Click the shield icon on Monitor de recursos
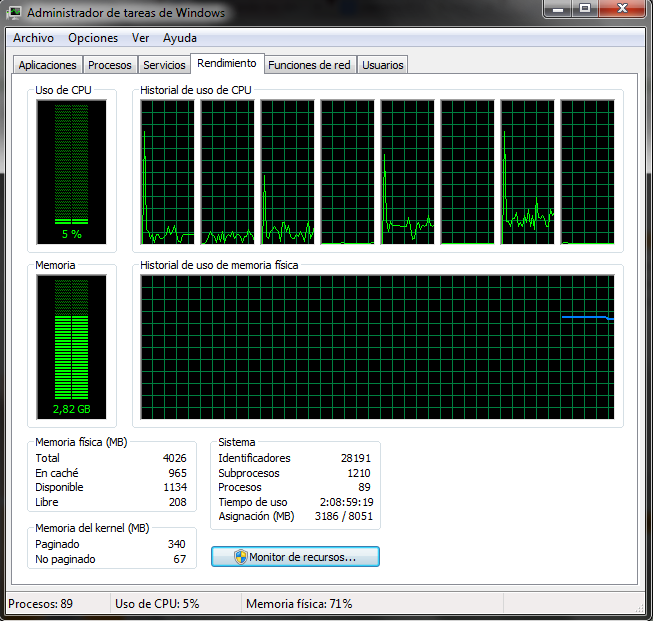The image size is (653, 621). tap(241, 557)
